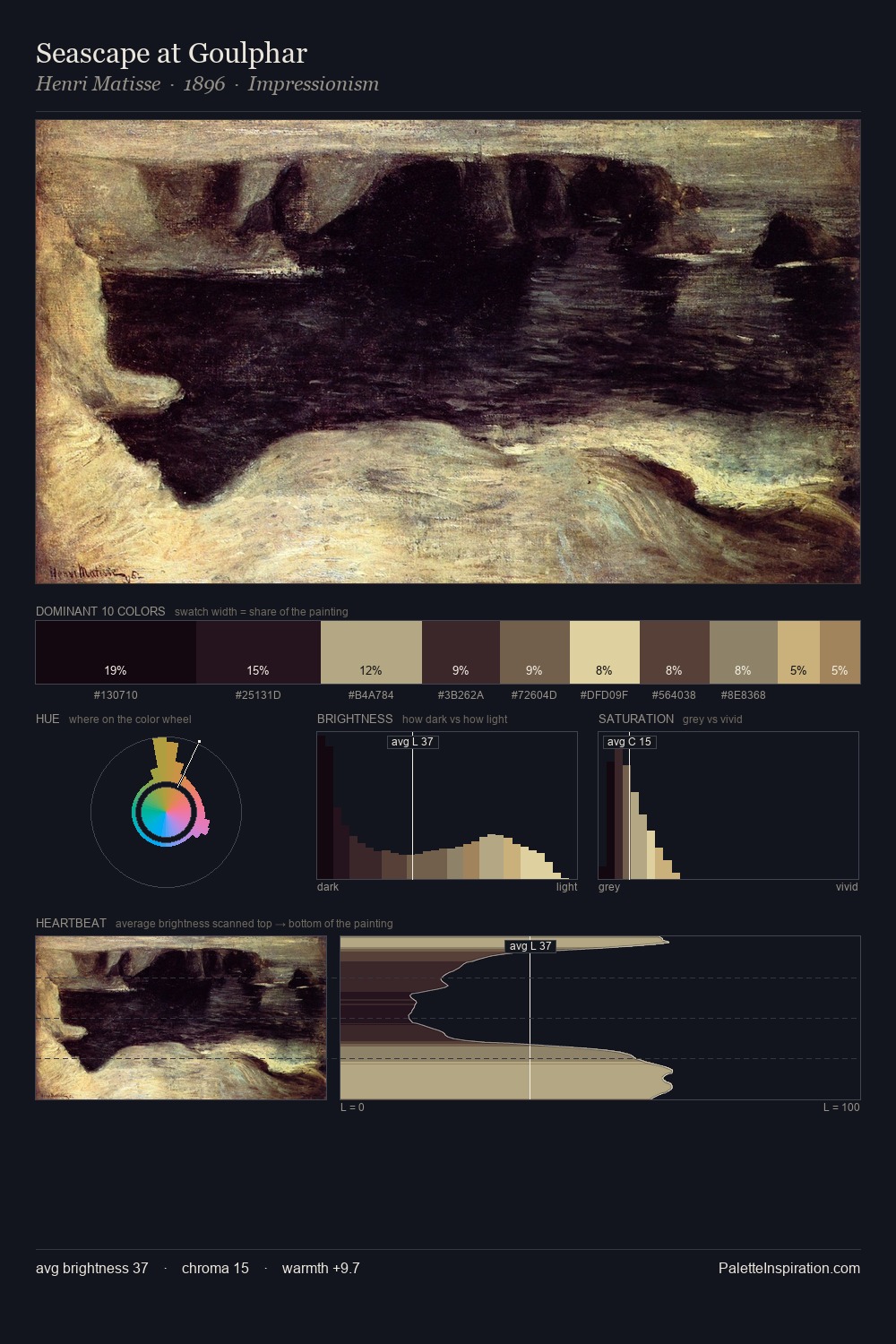Click hex code #130710 text
Viewport: 896px width, 1344px height.
[x=116, y=695]
